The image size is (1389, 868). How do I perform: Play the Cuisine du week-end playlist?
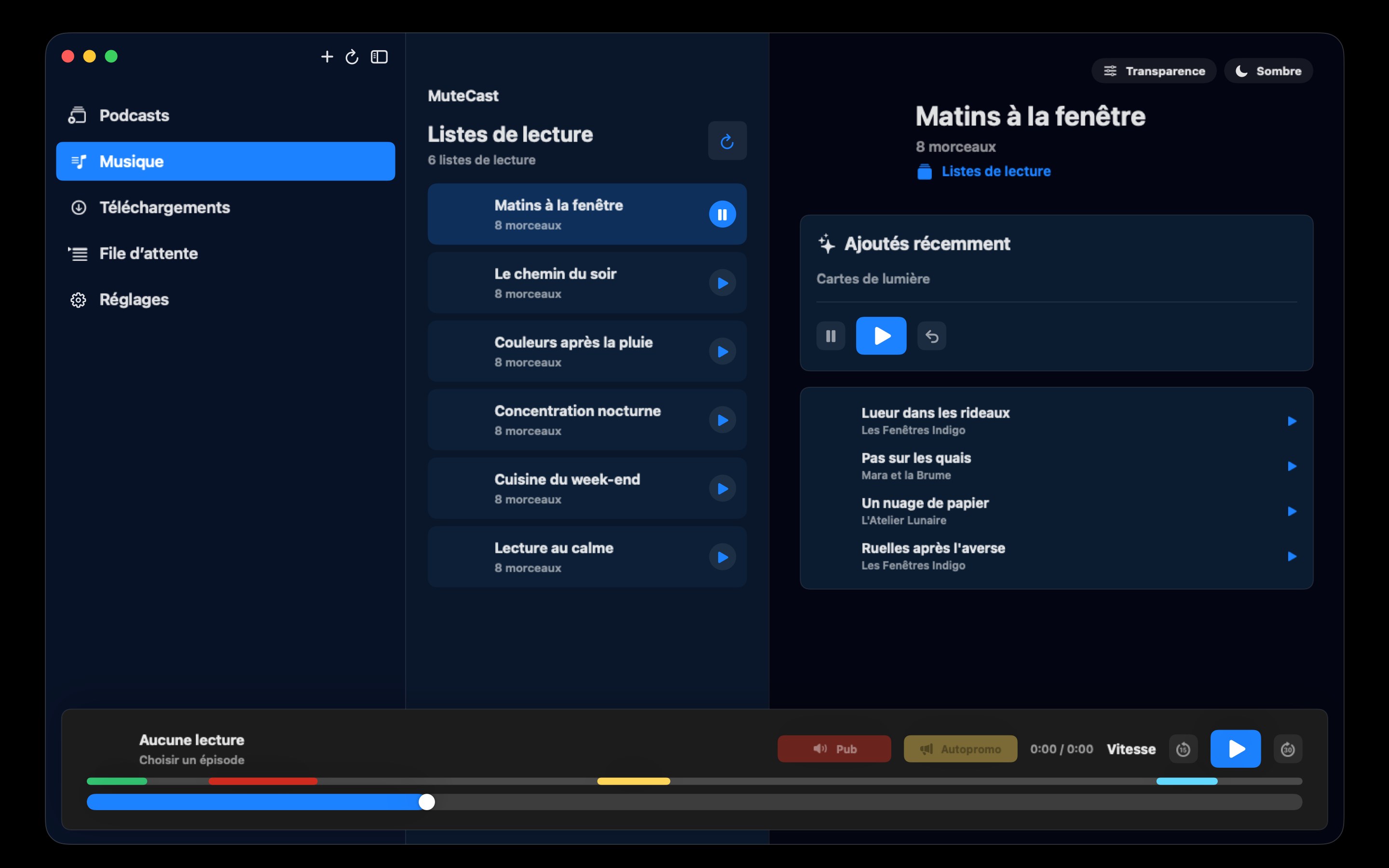coord(722,488)
